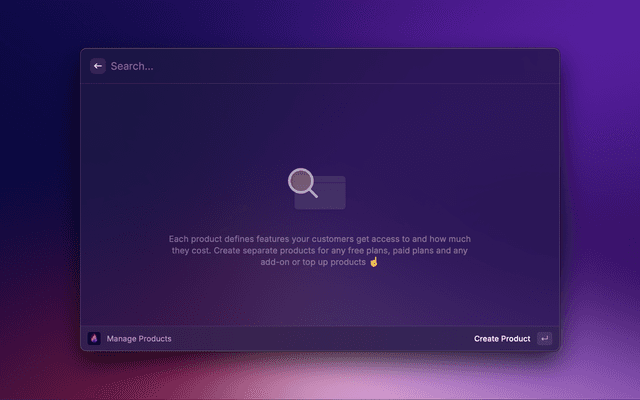The height and width of the screenshot is (400, 640).
Task: Click the Enter key icon
Action: click(544, 338)
